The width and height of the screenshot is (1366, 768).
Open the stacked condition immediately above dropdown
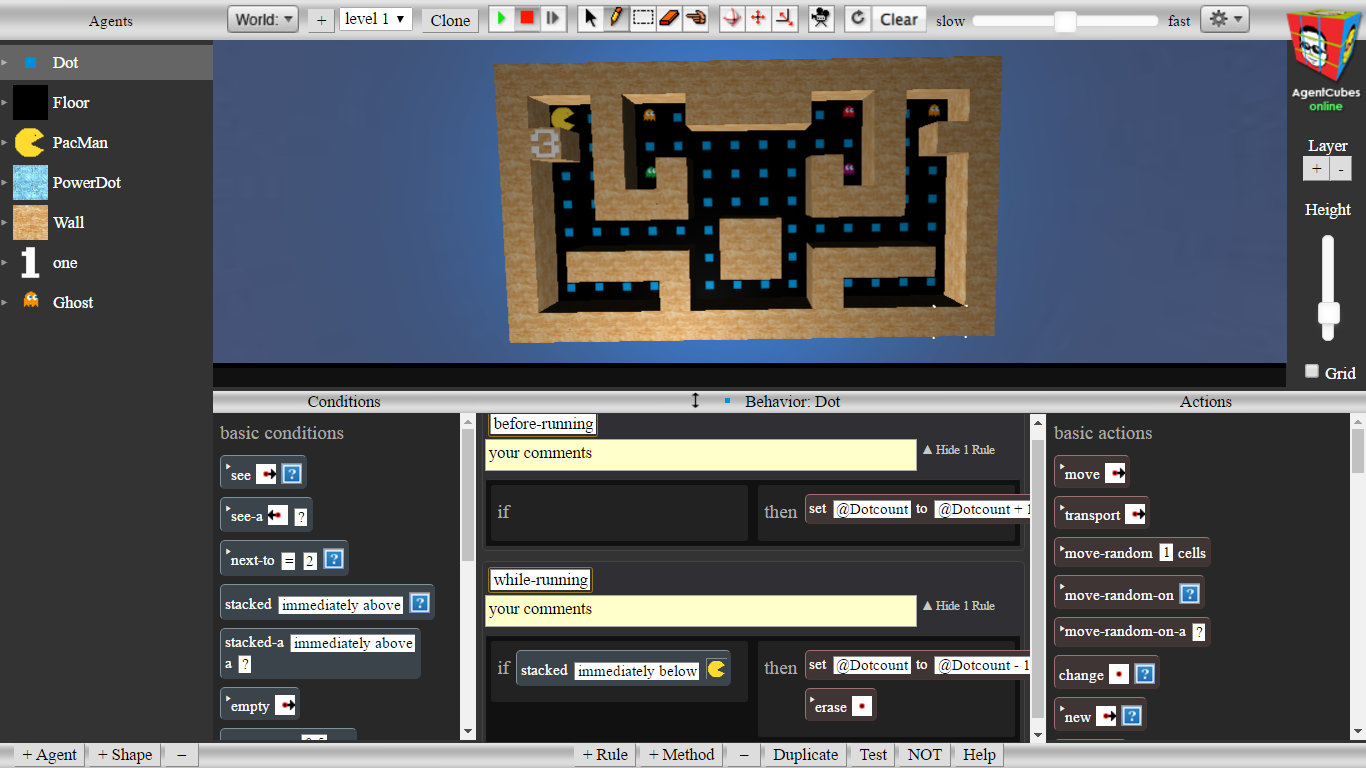341,605
